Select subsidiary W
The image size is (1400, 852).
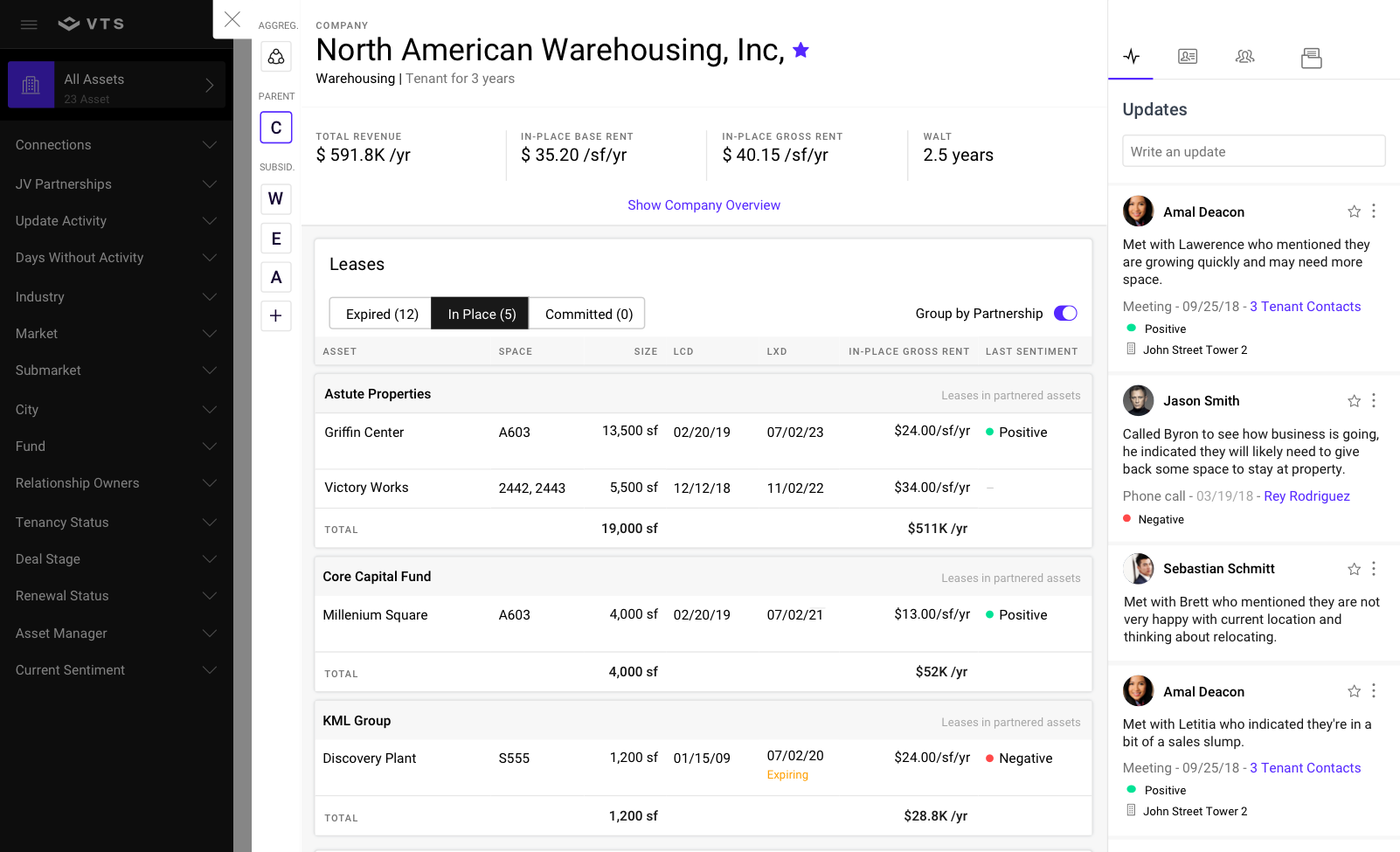tap(276, 199)
